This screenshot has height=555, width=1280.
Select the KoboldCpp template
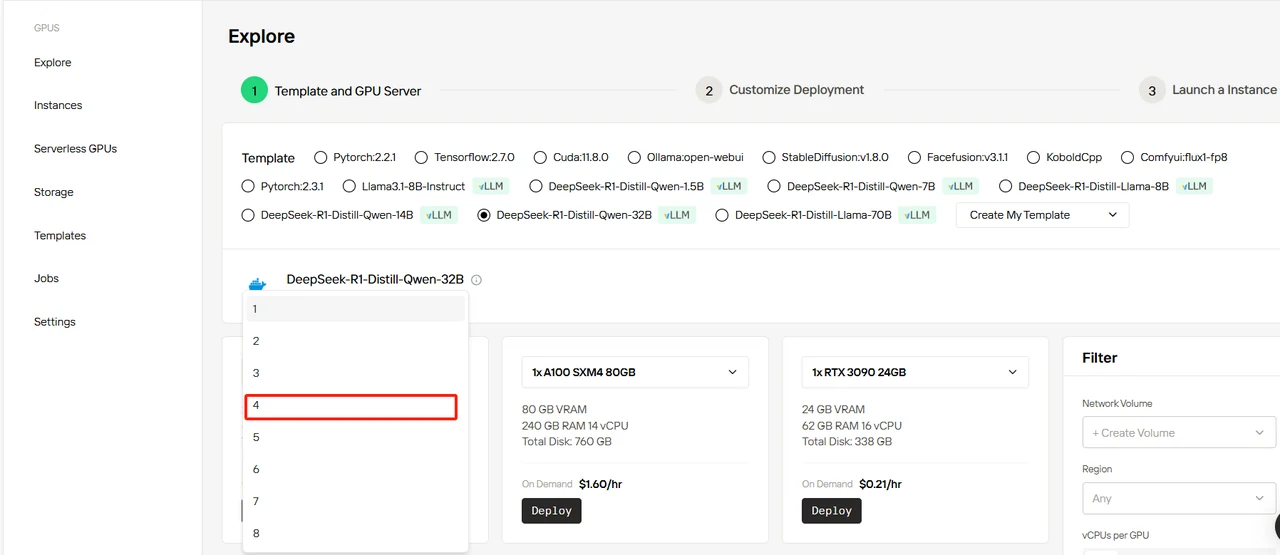(1033, 157)
